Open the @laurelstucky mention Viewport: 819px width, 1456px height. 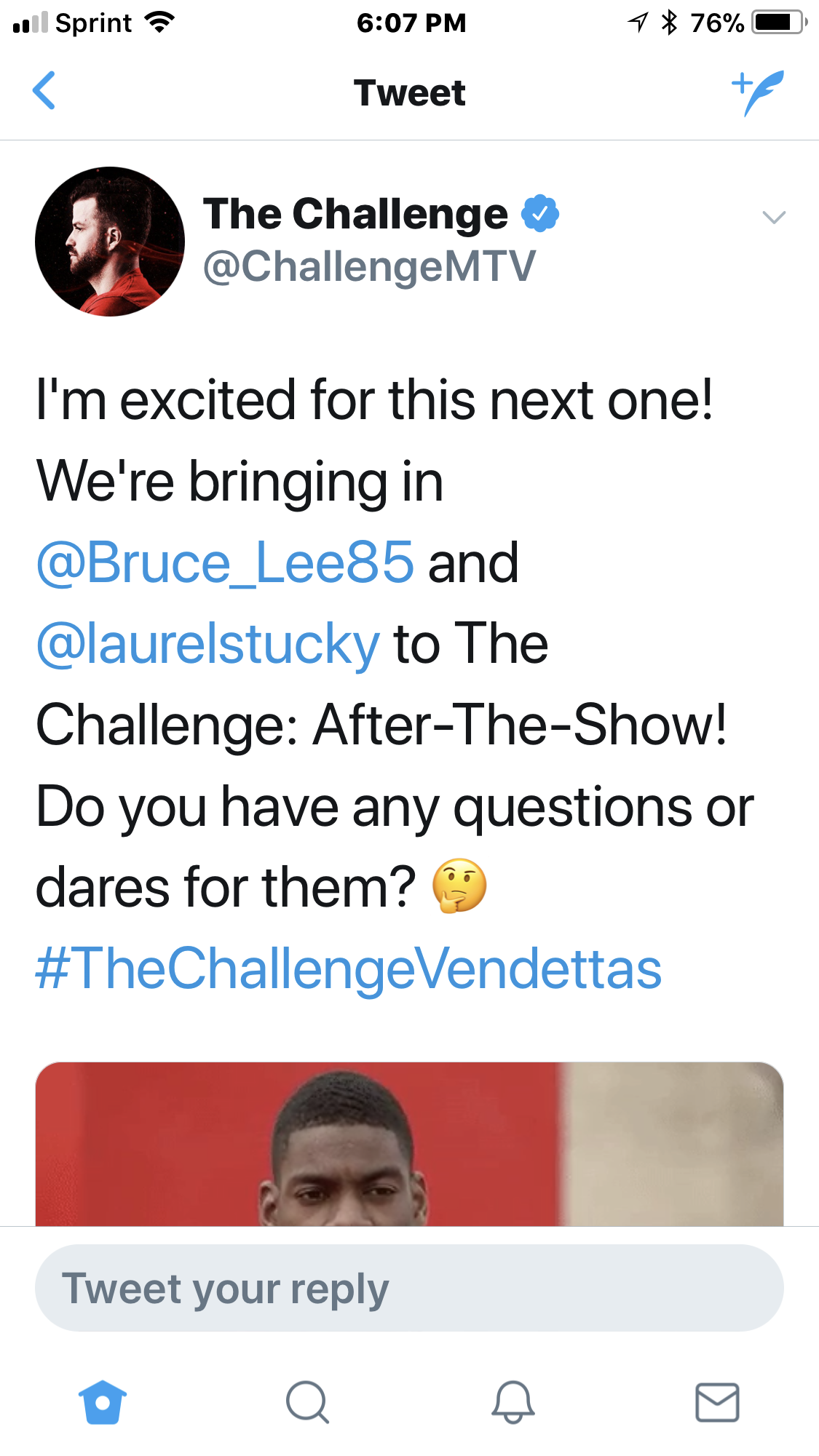point(208,644)
